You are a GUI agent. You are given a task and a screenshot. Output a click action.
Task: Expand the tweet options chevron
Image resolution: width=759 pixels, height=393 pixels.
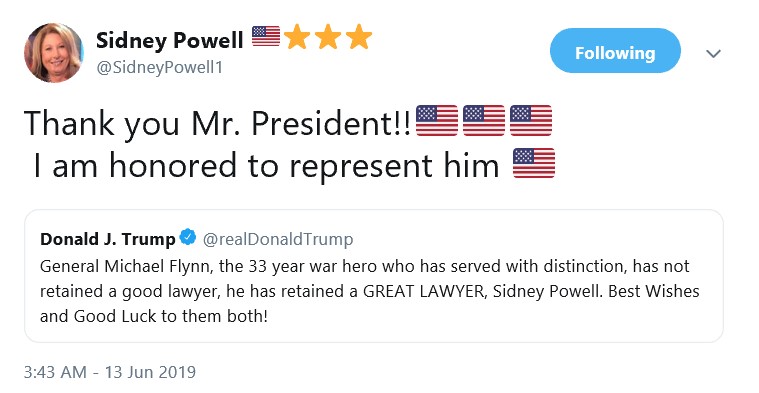point(713,53)
